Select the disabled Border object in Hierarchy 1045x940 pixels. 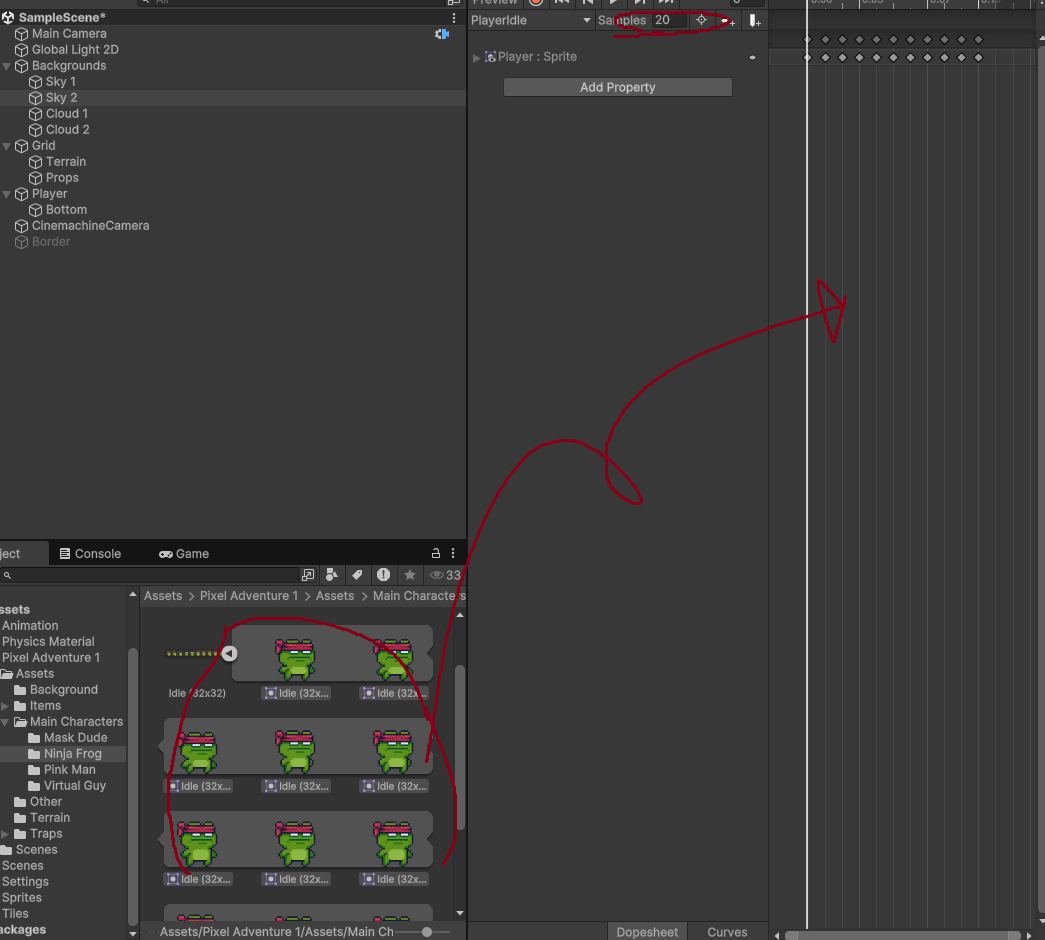click(51, 242)
